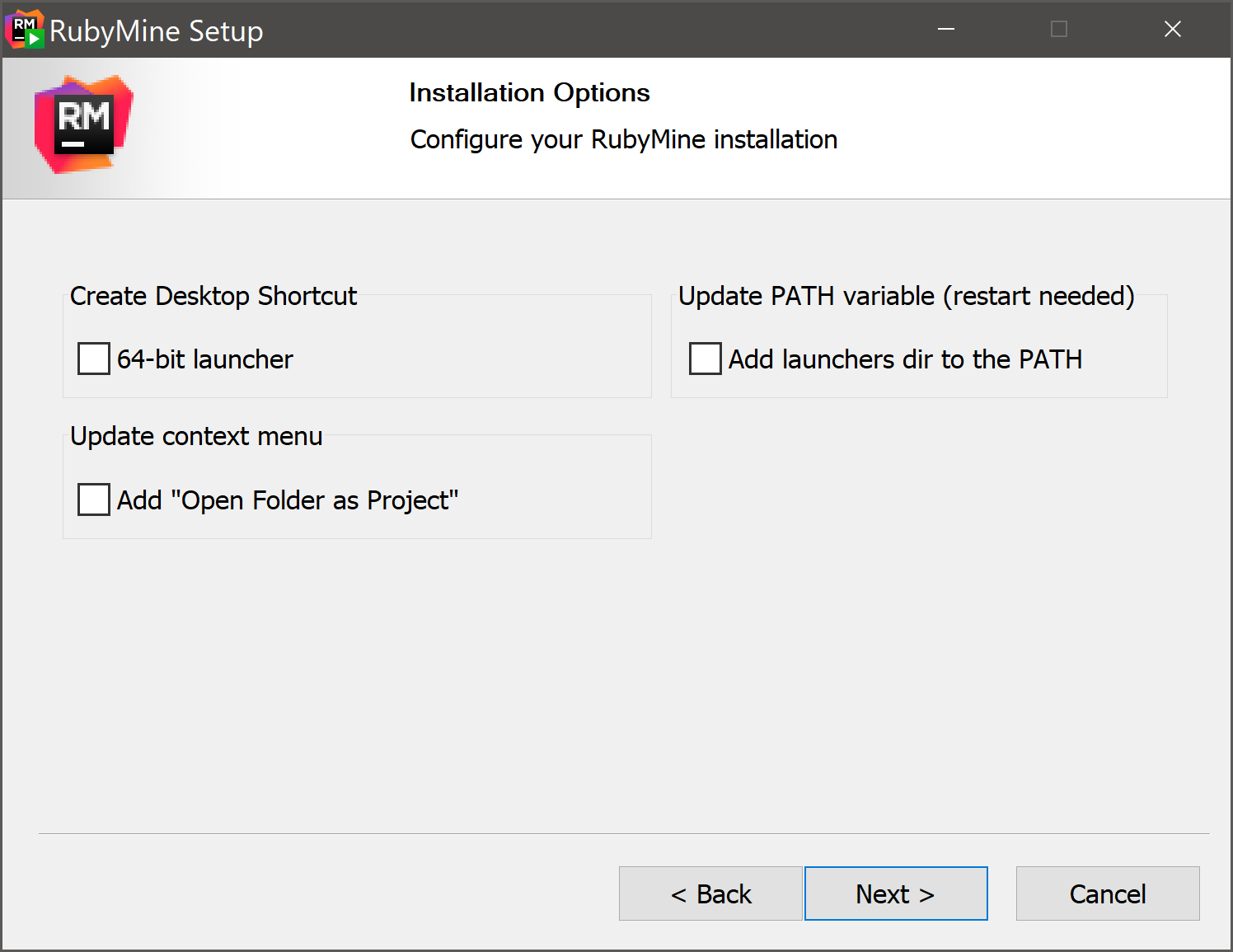Go back with the Back button

(x=710, y=893)
